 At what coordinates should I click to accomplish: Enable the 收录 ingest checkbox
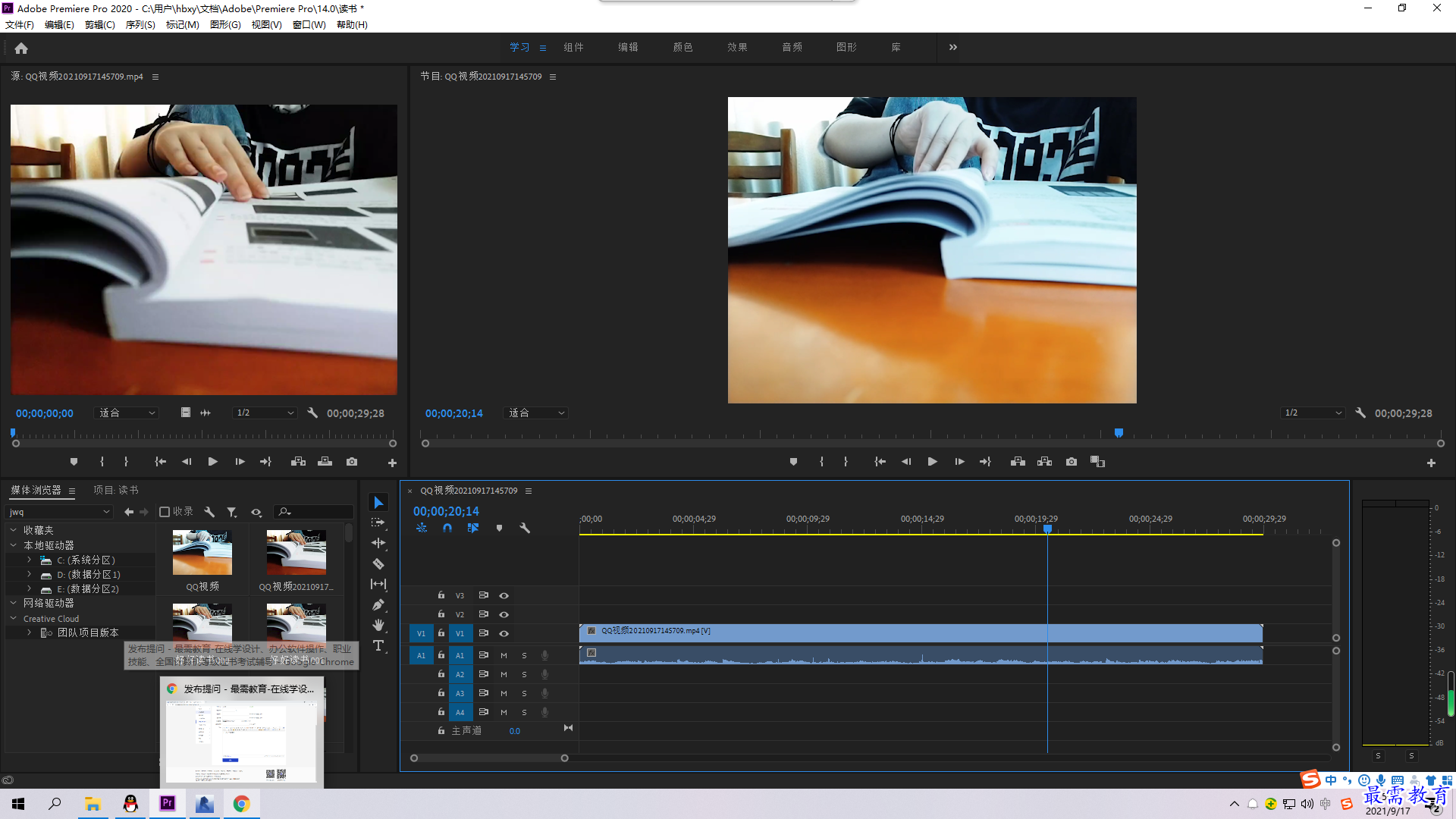point(165,512)
